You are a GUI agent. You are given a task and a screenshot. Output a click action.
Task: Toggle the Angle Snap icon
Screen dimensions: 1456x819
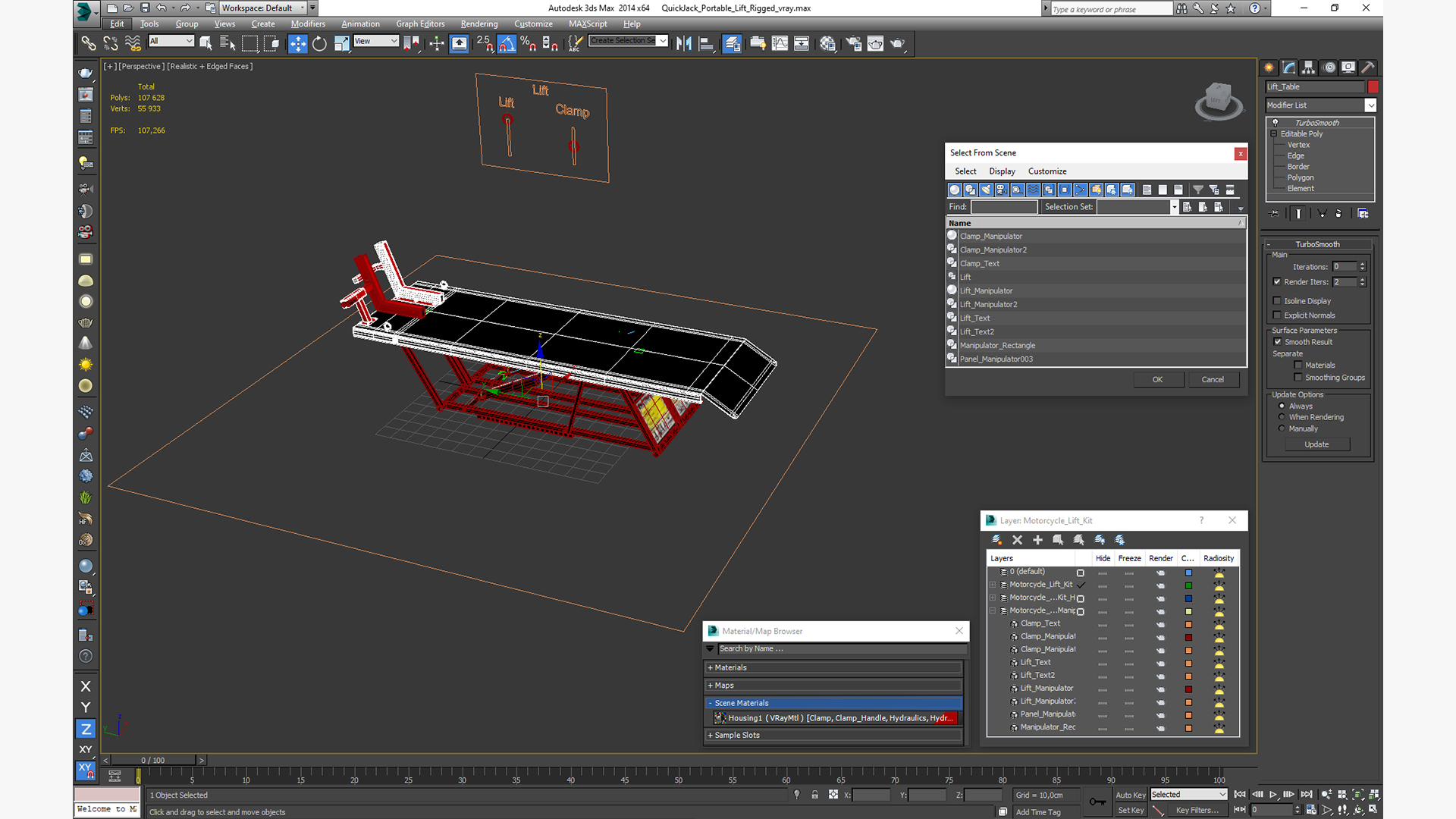click(507, 44)
